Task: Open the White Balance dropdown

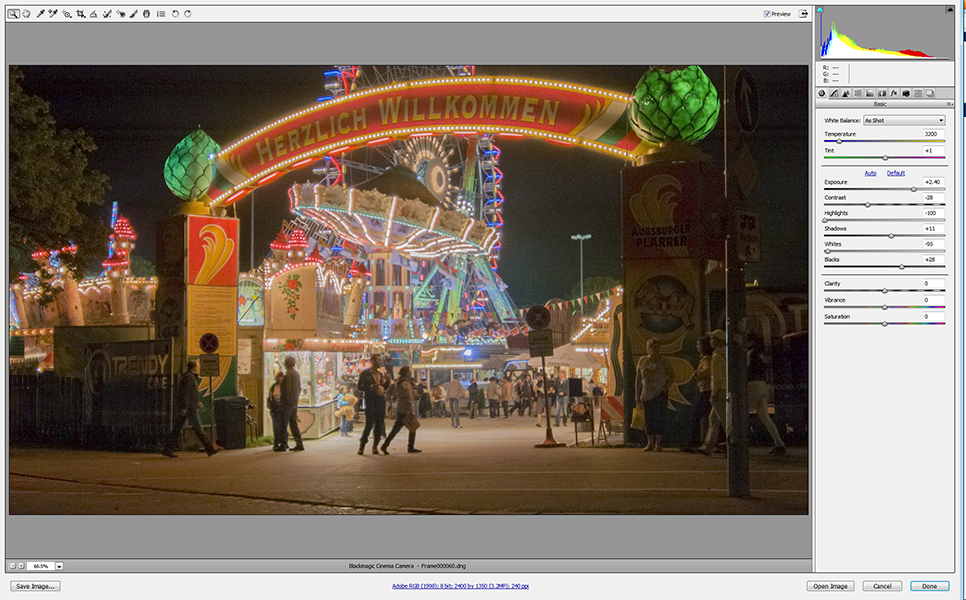Action: click(904, 120)
